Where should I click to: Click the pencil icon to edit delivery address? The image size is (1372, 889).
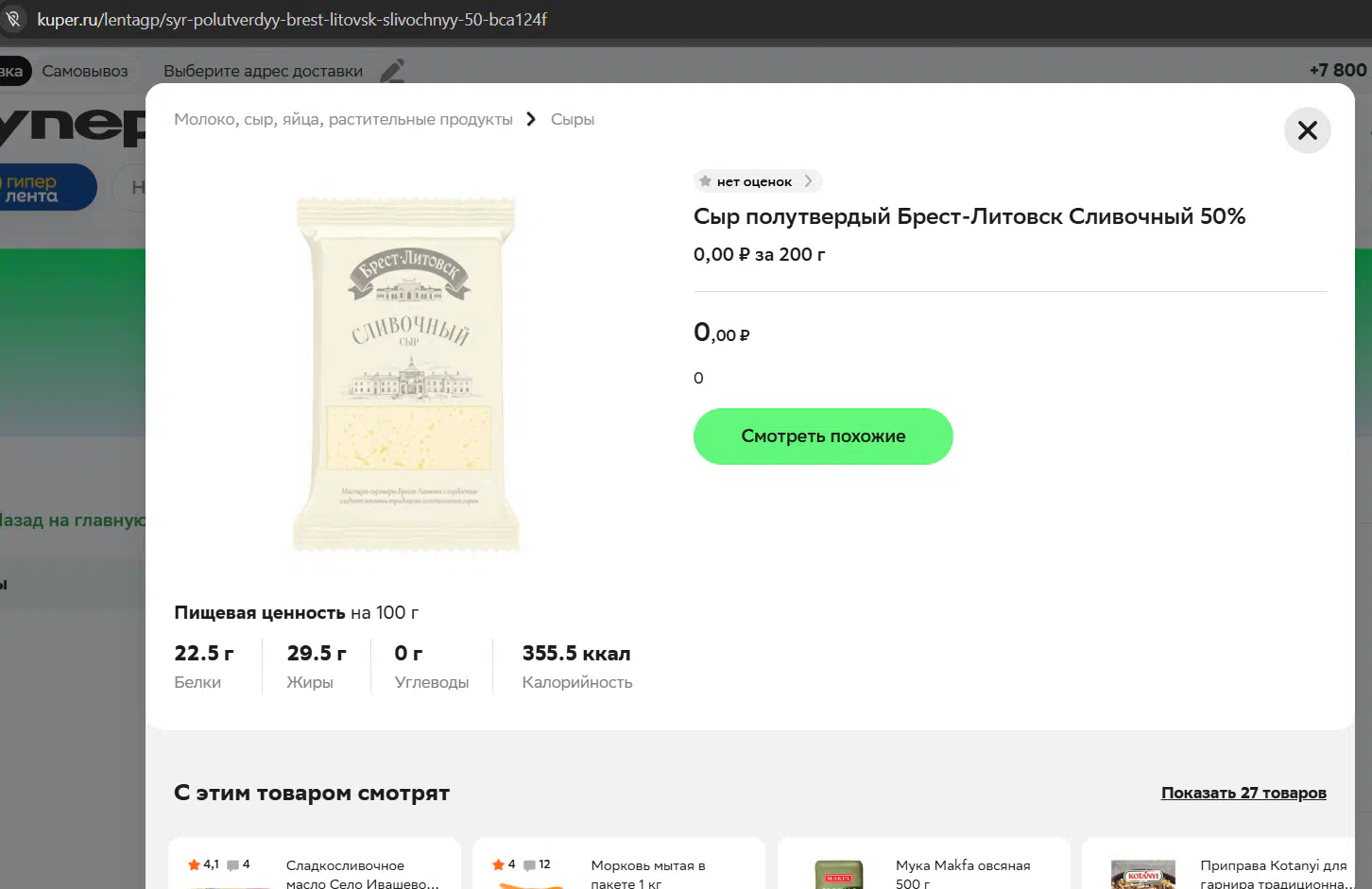(392, 71)
